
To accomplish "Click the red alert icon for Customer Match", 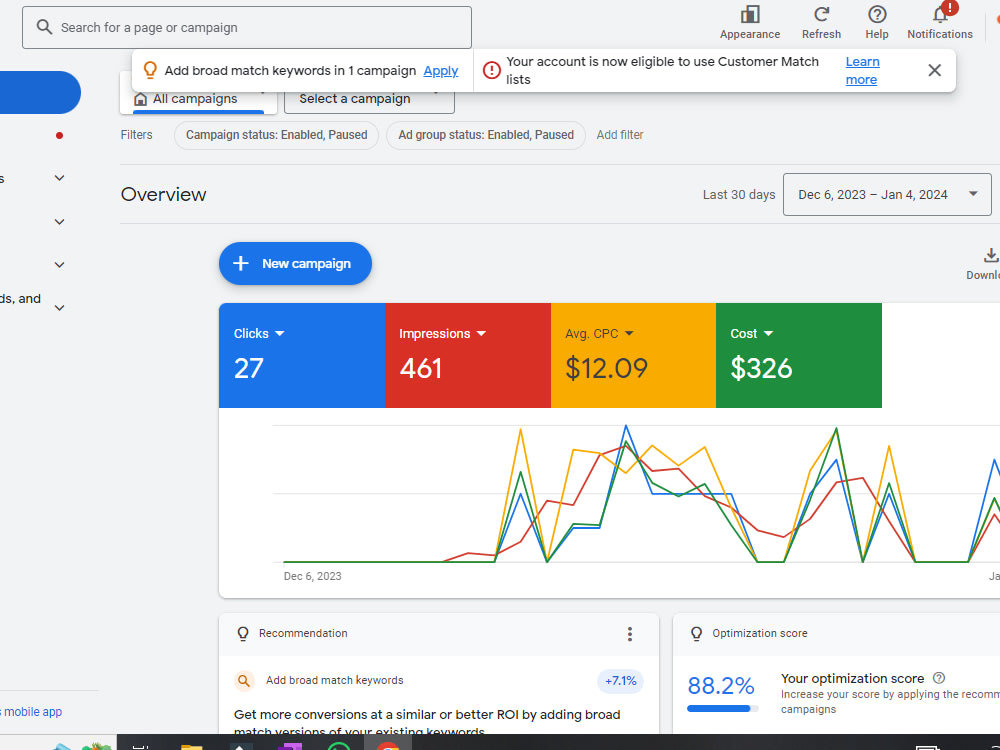I will click(x=492, y=70).
